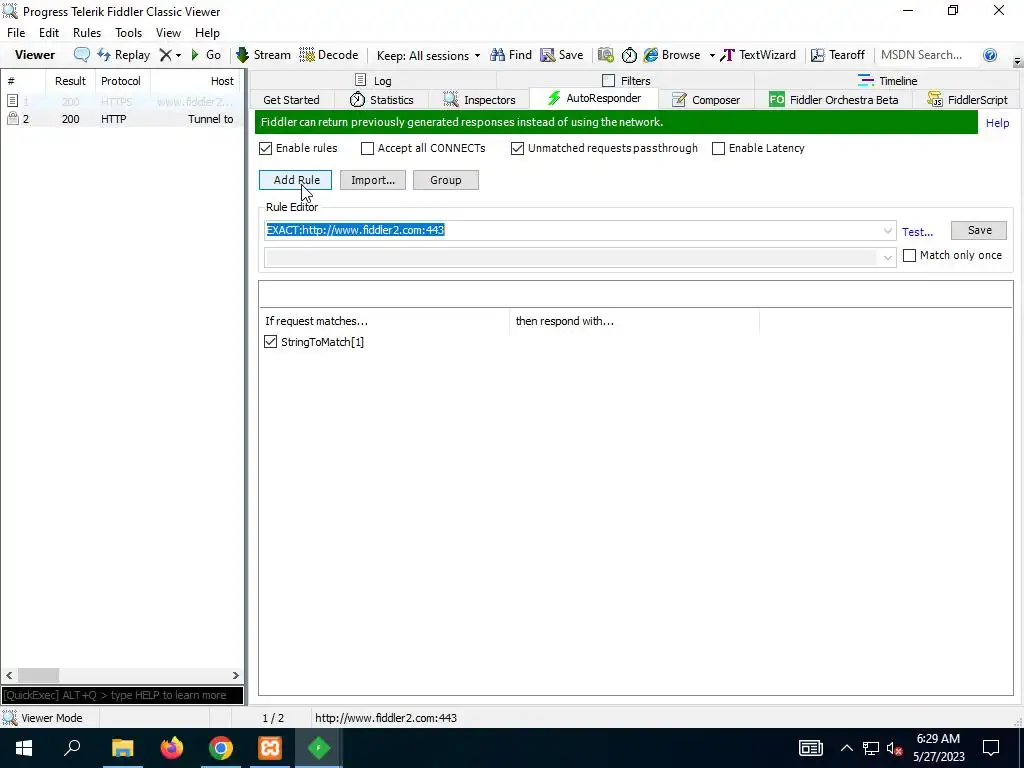This screenshot has height=768, width=1024.
Task: Click the session list horizontal scrollbar thumb
Action: (38, 675)
